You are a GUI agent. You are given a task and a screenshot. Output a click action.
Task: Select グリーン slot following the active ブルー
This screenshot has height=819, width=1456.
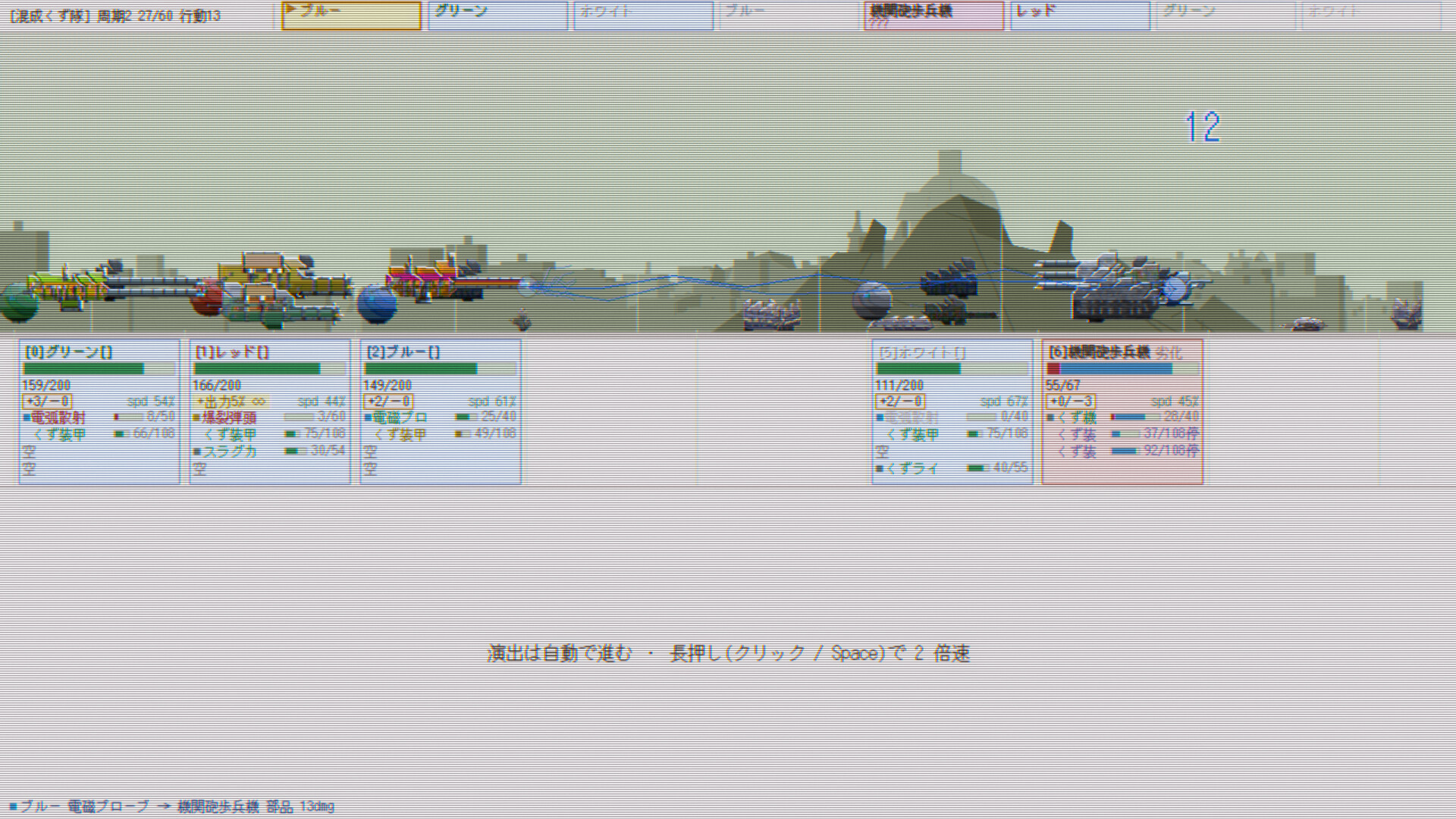497,15
